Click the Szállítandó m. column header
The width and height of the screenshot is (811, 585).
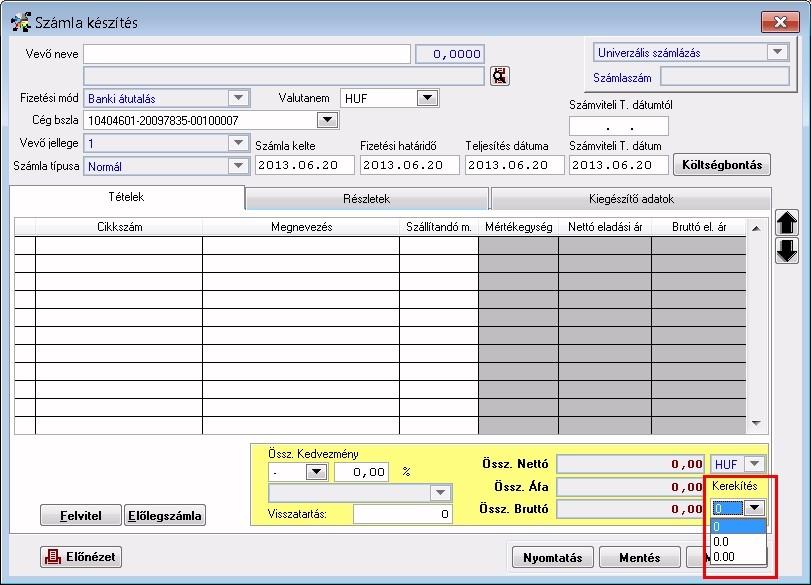tap(439, 227)
